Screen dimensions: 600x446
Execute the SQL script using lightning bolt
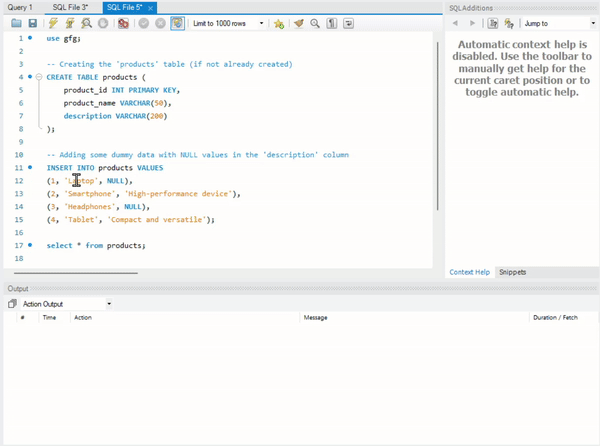tap(54, 22)
